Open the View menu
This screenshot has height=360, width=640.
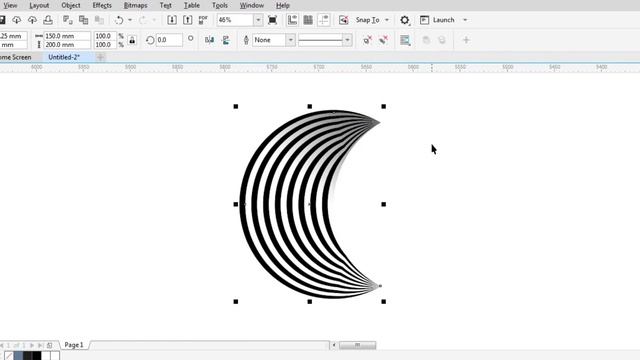[10, 5]
